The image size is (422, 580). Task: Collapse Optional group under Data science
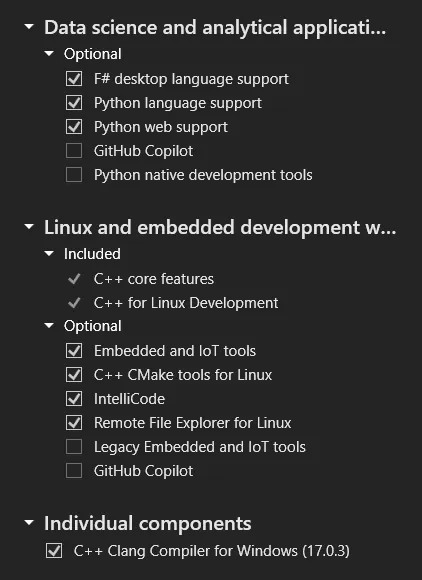49,54
